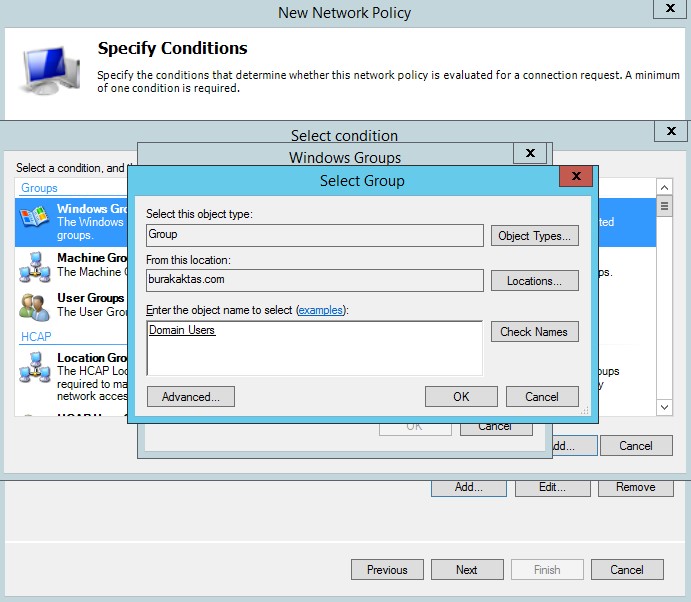The image size is (691, 602).
Task: Confirm Select Group with OK
Action: 461,397
